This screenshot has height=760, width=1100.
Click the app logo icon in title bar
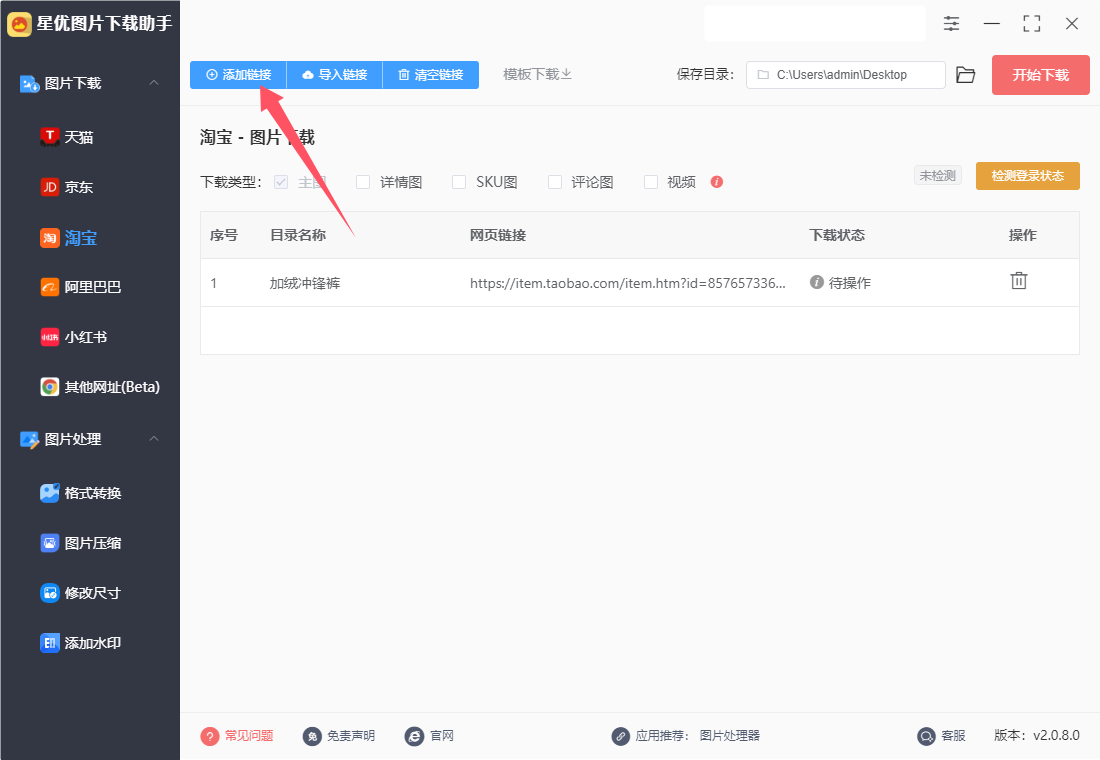[x=20, y=24]
